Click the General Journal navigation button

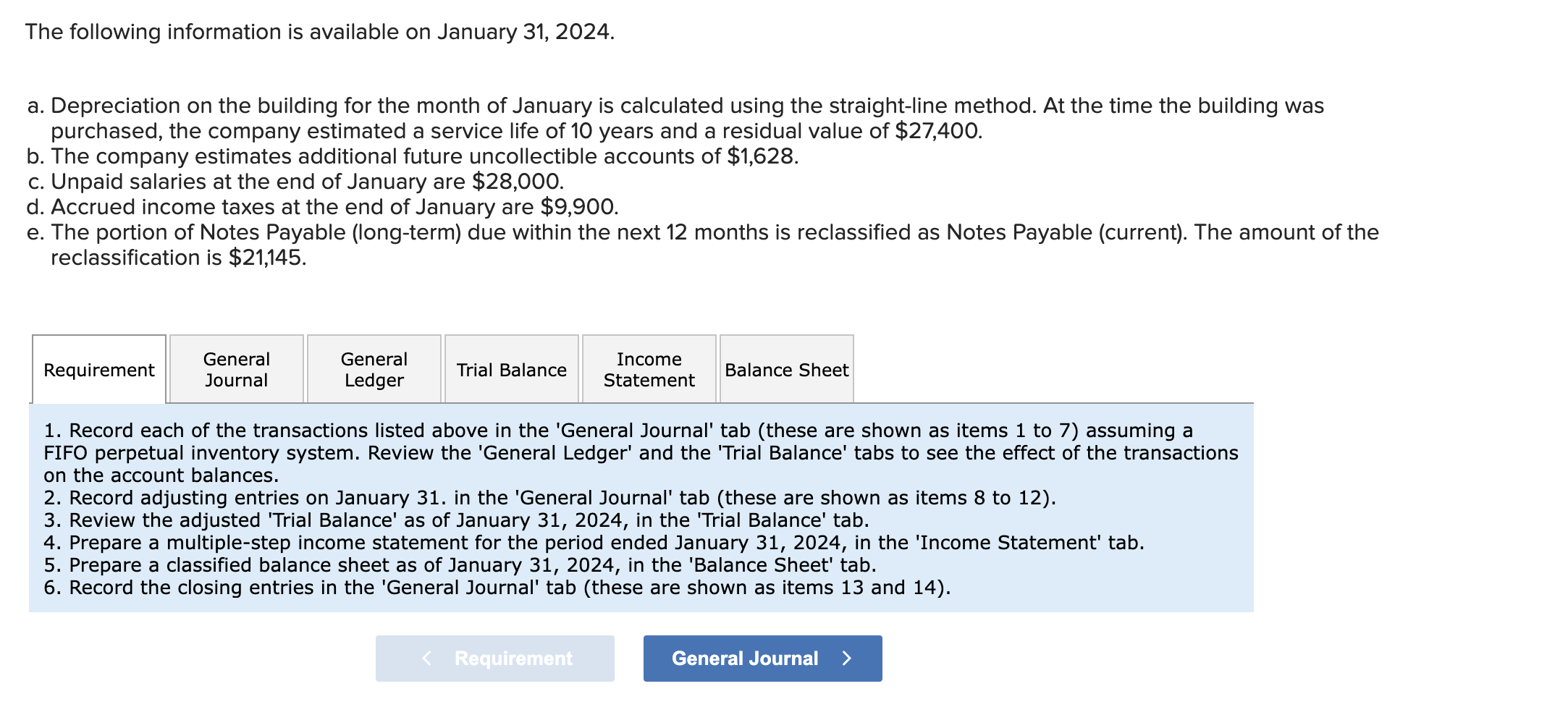pos(762,658)
